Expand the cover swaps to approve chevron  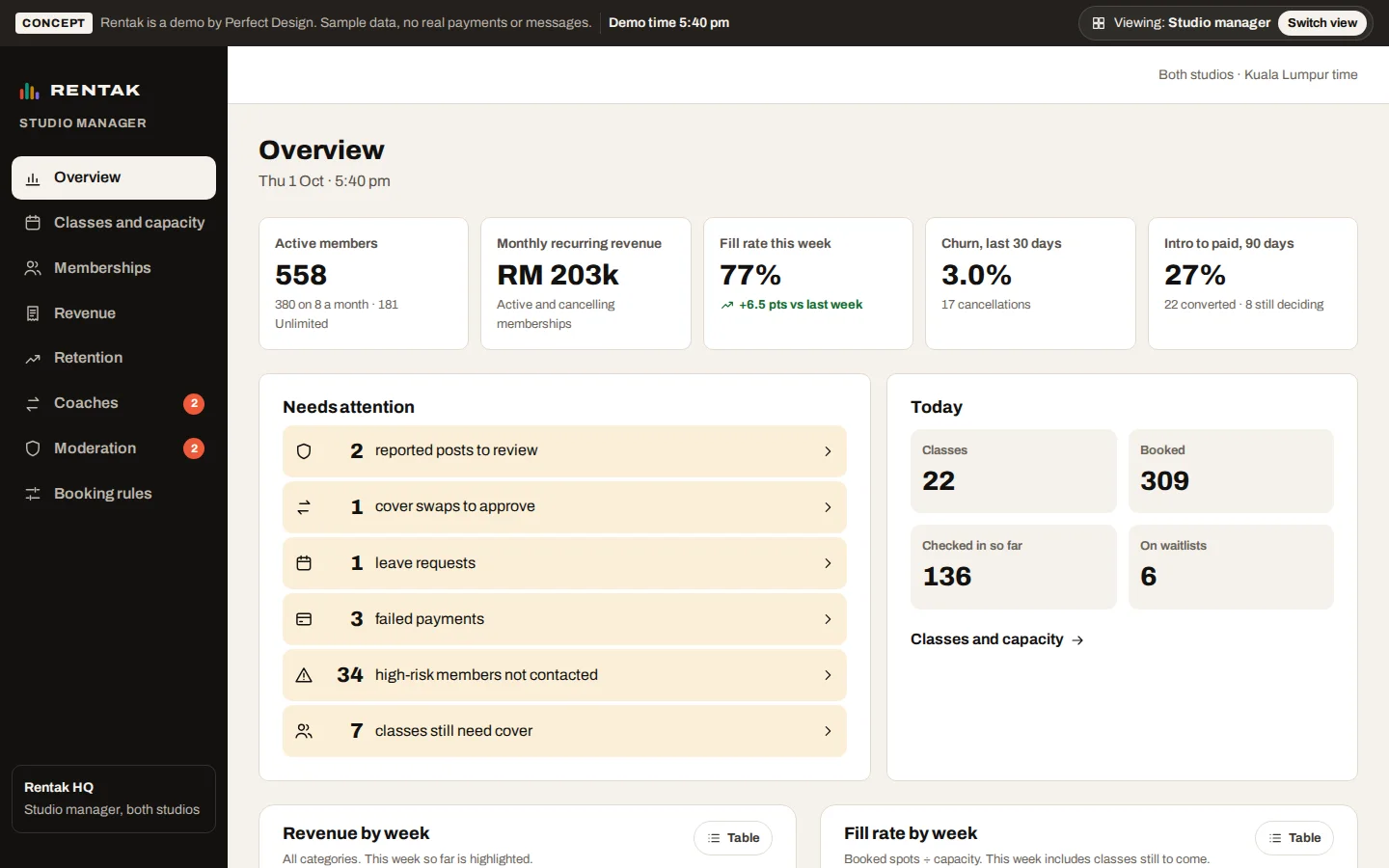coord(828,507)
